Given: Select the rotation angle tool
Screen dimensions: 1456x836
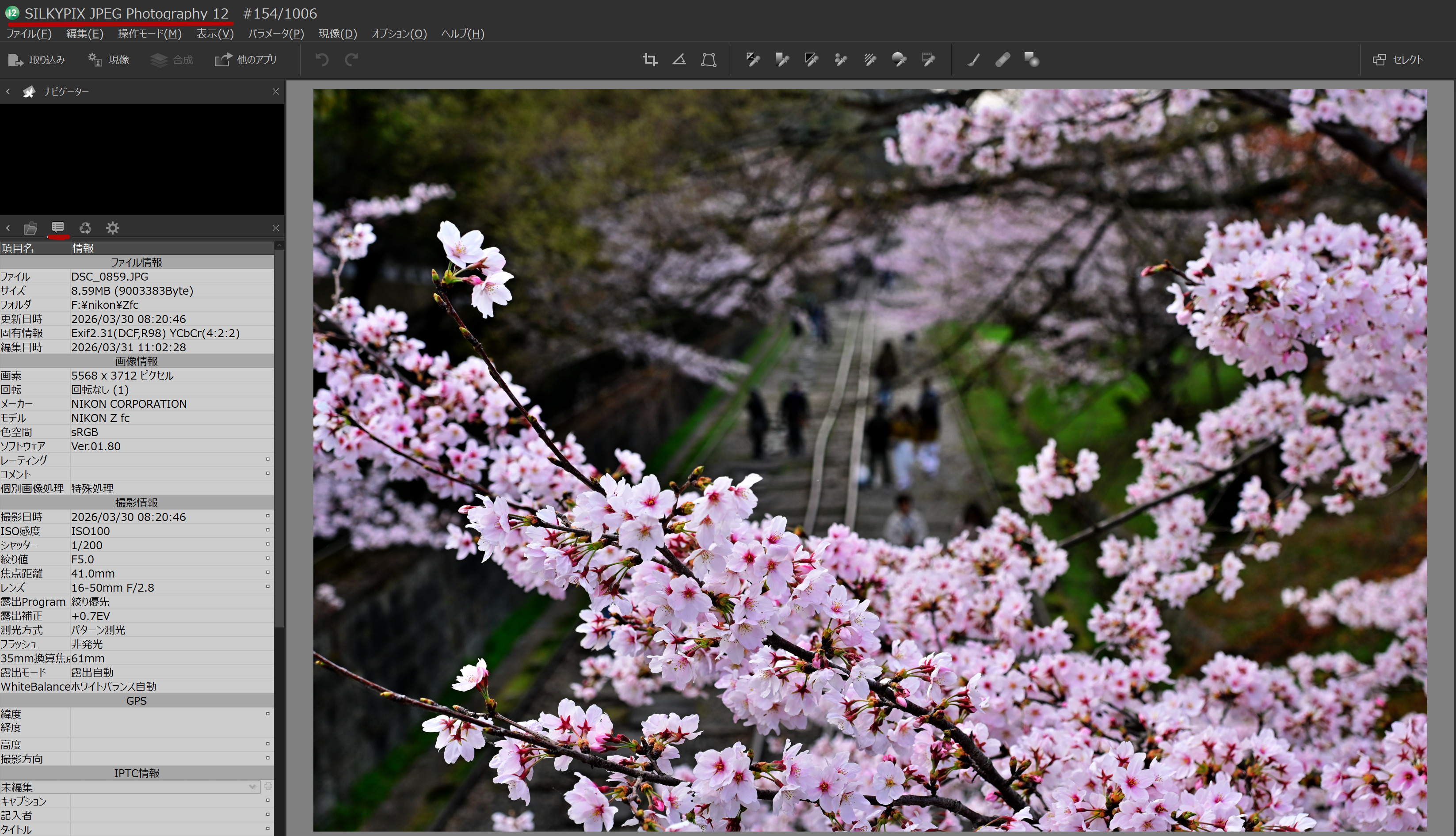Looking at the screenshot, I should 679,60.
